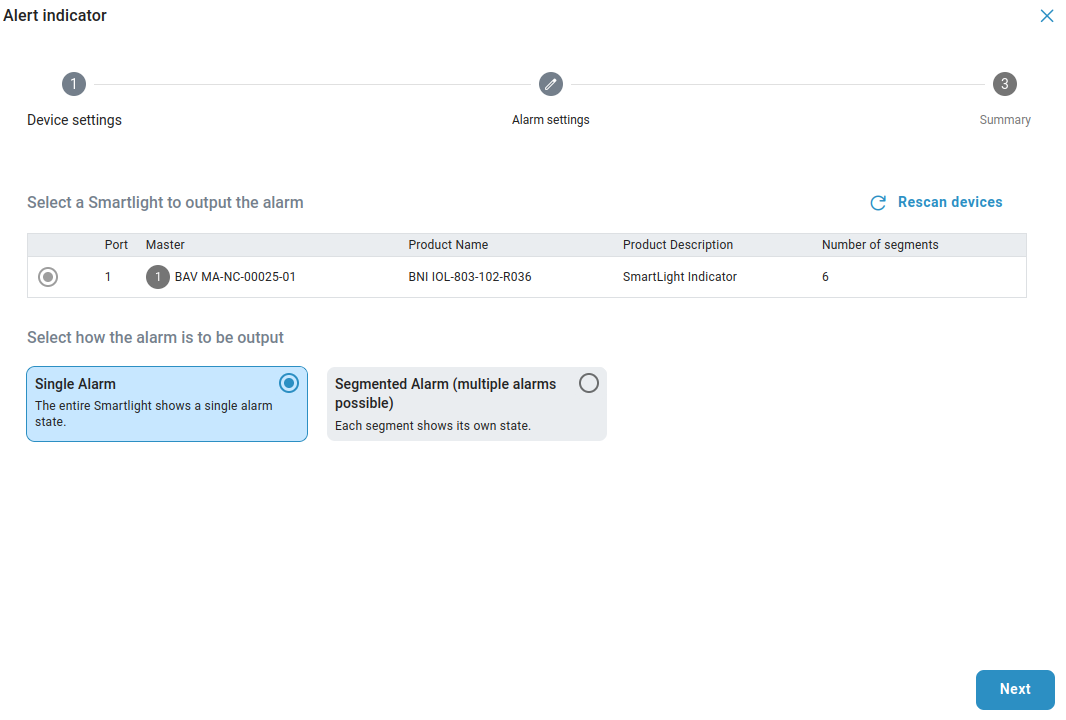Viewport: 1066px width, 720px height.
Task: Click the step 3 Summary circle icon
Action: pos(1005,84)
